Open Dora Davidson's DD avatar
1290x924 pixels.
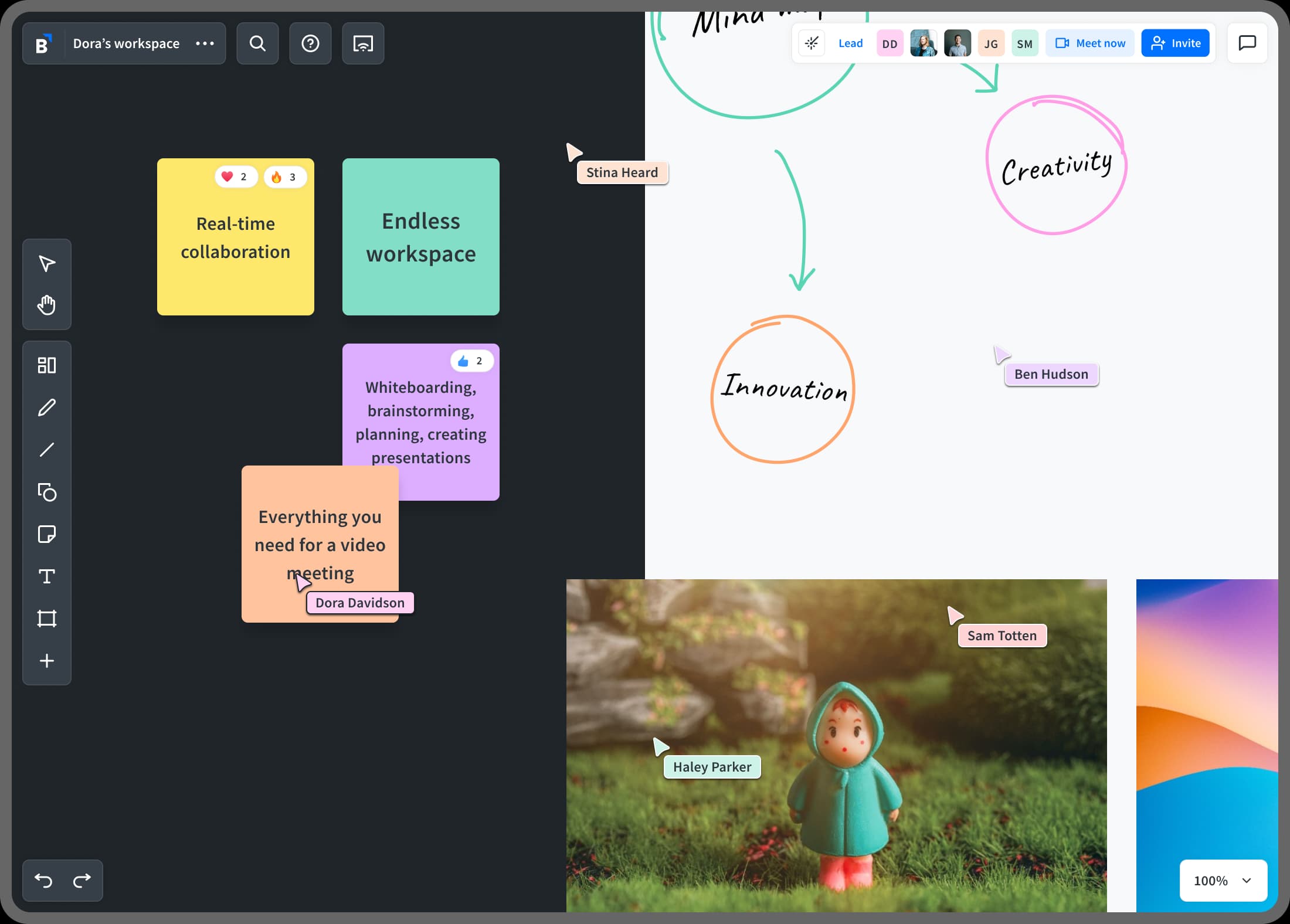pos(890,43)
